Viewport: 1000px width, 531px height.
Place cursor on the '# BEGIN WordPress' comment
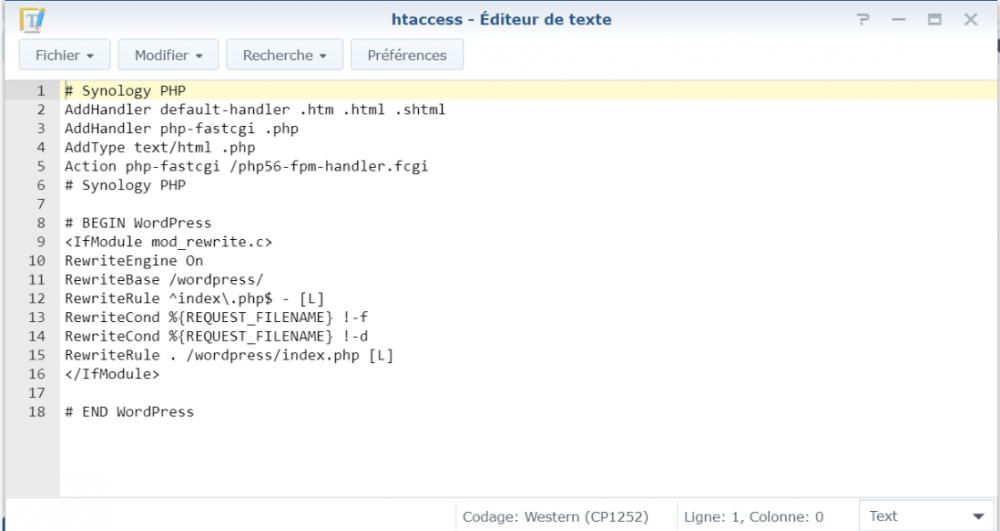pos(137,222)
